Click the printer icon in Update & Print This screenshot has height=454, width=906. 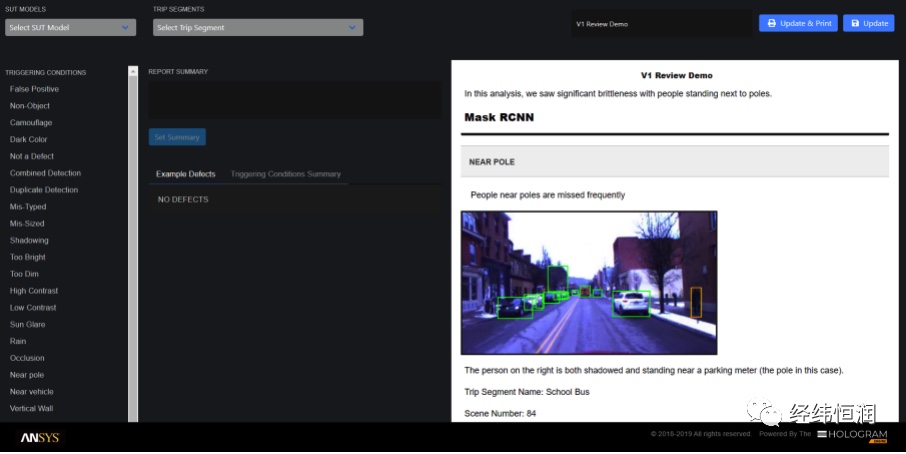tap(771, 23)
